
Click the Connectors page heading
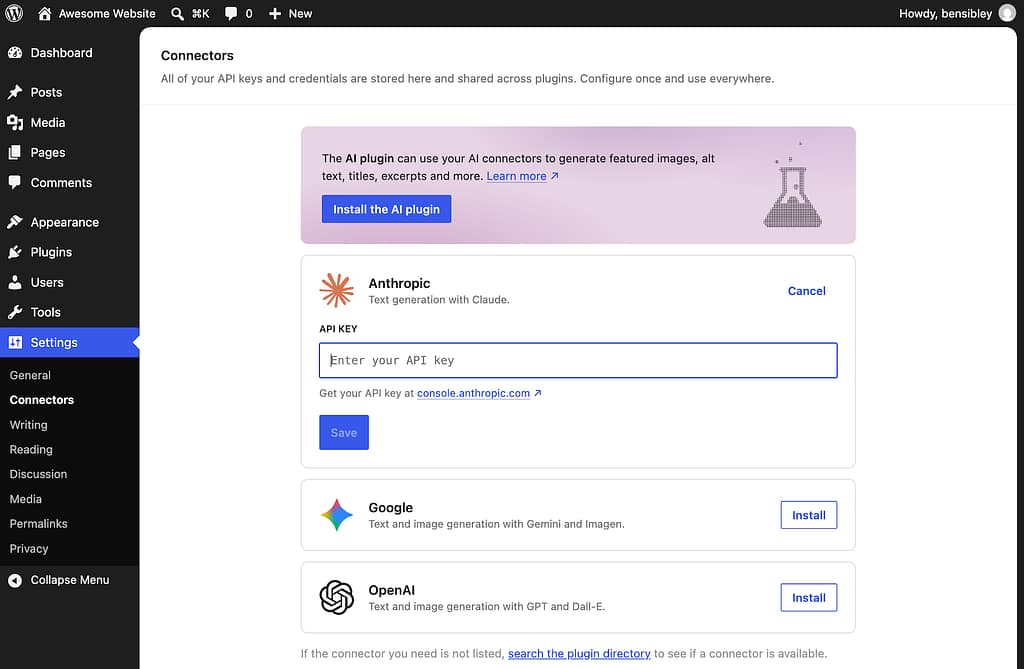[197, 56]
